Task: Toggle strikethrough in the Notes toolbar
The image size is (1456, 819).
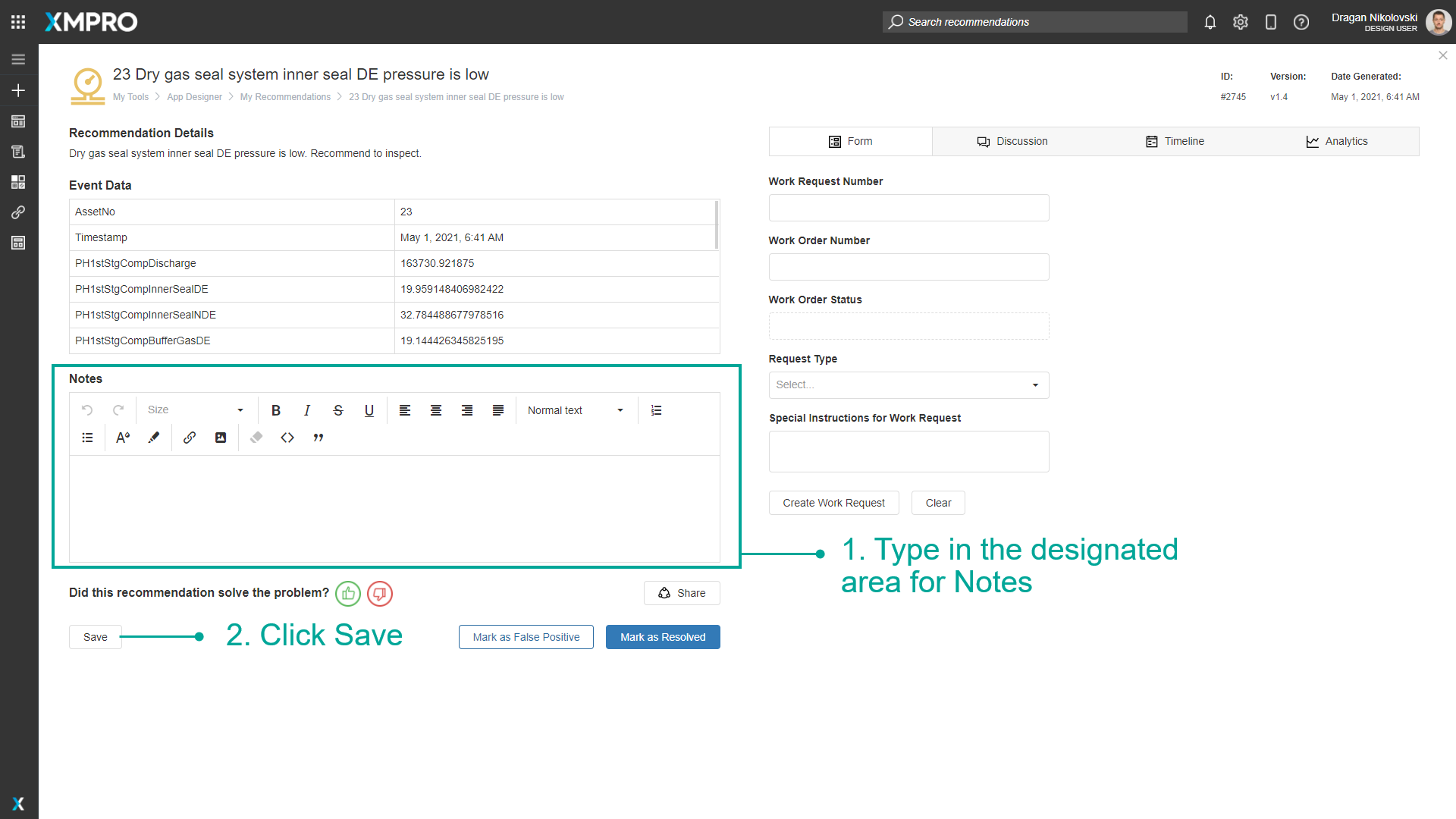Action: click(338, 410)
